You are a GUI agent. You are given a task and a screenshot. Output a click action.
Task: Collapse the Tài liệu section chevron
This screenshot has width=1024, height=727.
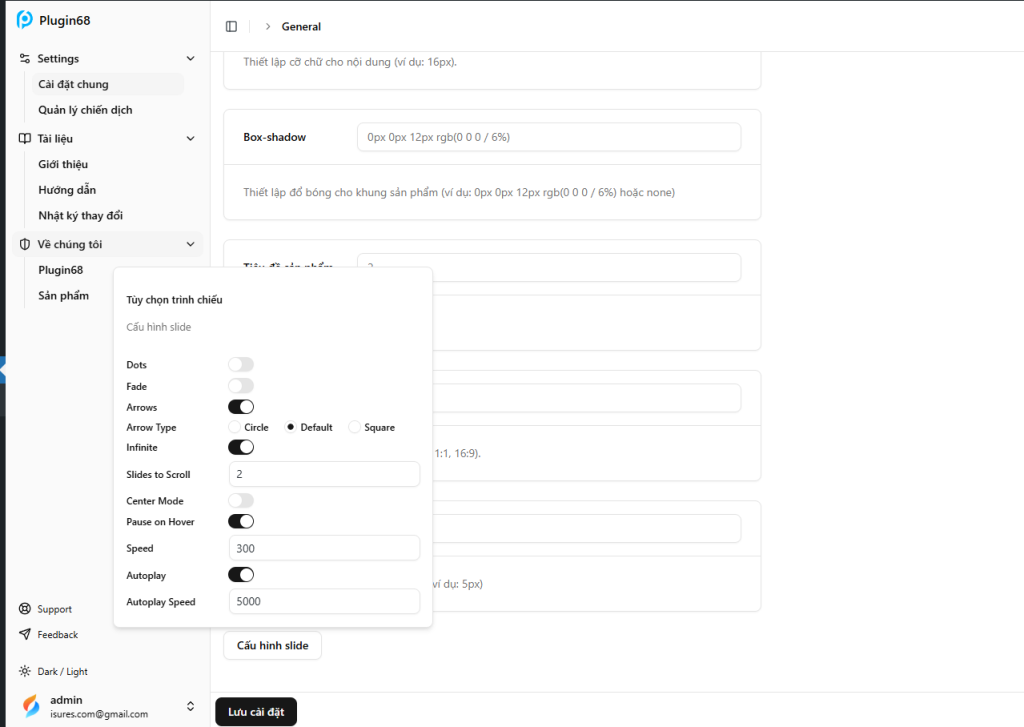(x=190, y=139)
